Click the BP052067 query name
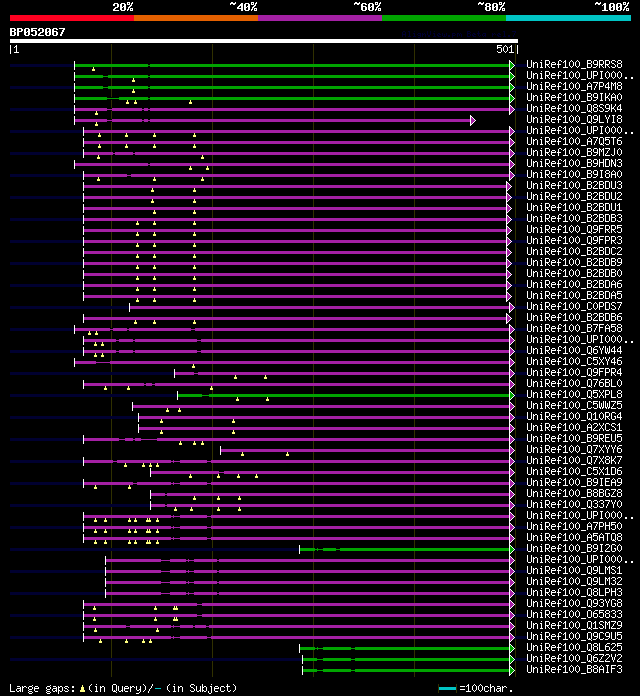The image size is (640, 696). point(37,32)
